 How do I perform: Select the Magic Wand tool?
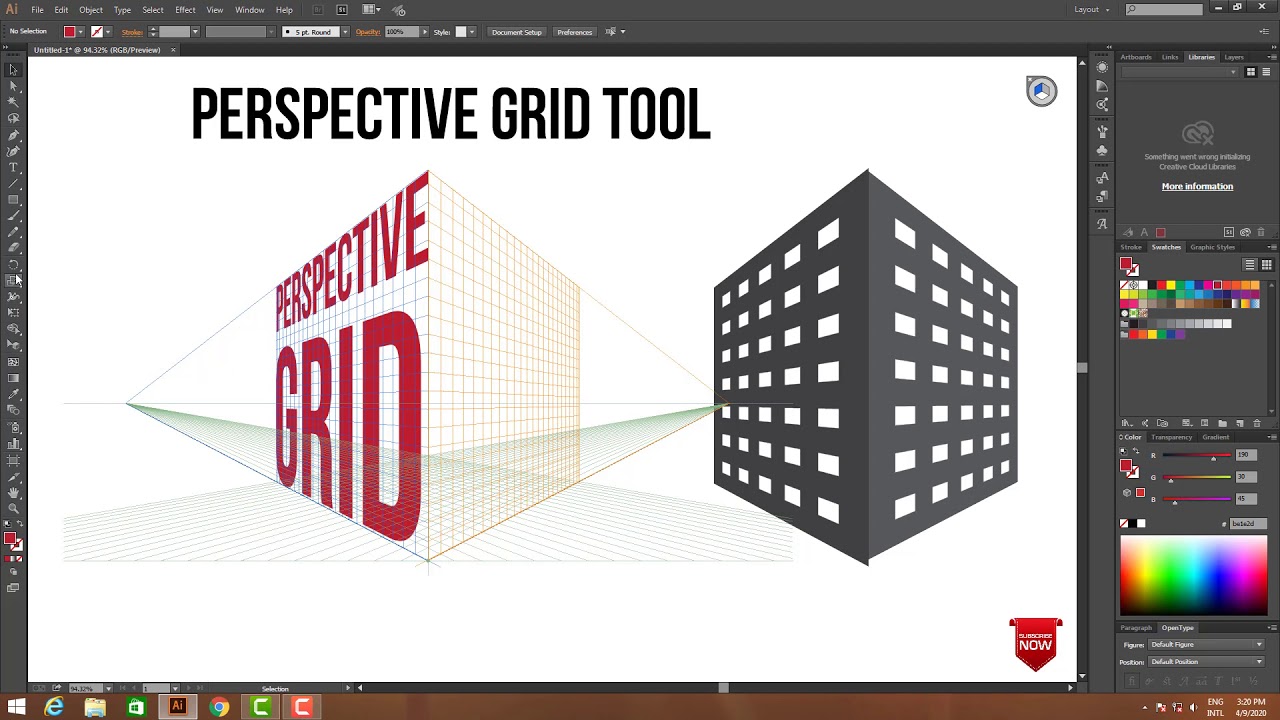[13, 102]
